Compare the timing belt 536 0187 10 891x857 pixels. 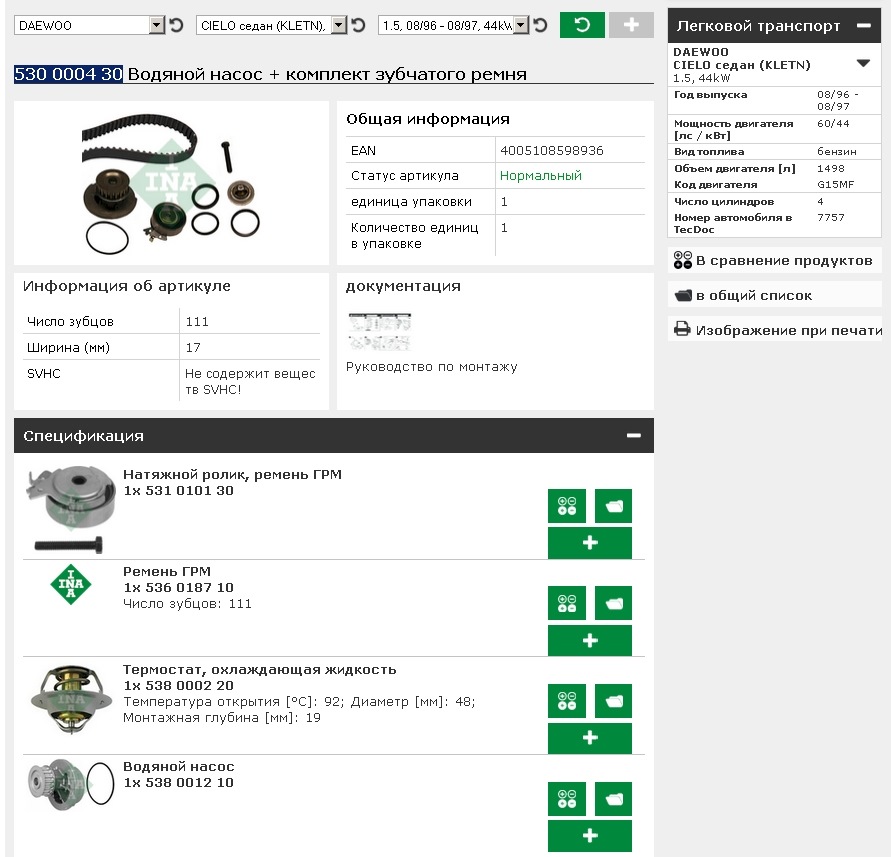pos(567,603)
